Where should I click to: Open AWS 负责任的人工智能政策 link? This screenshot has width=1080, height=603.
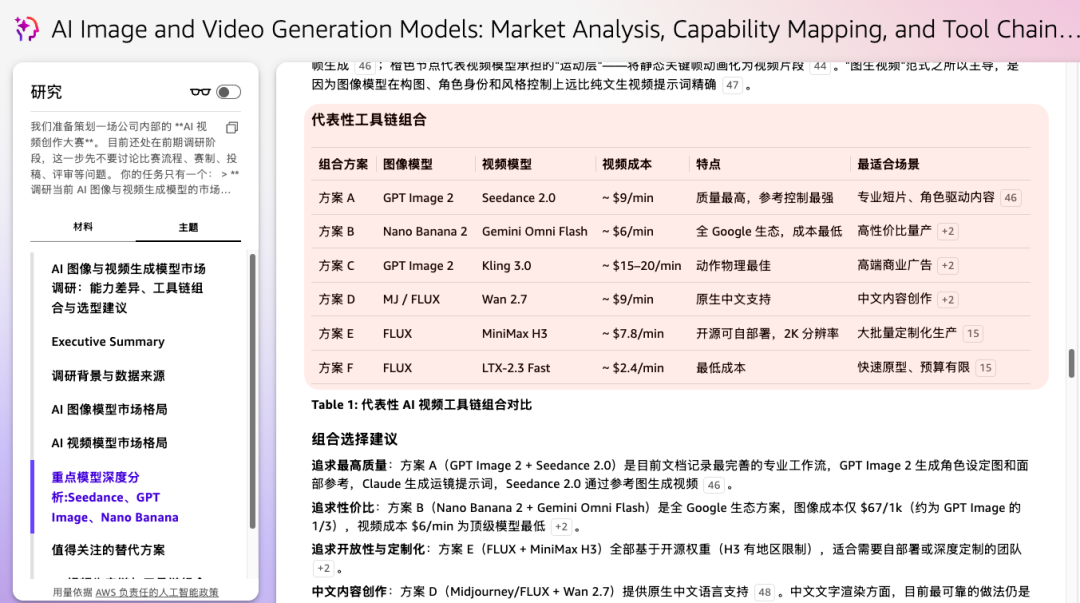coord(157,592)
